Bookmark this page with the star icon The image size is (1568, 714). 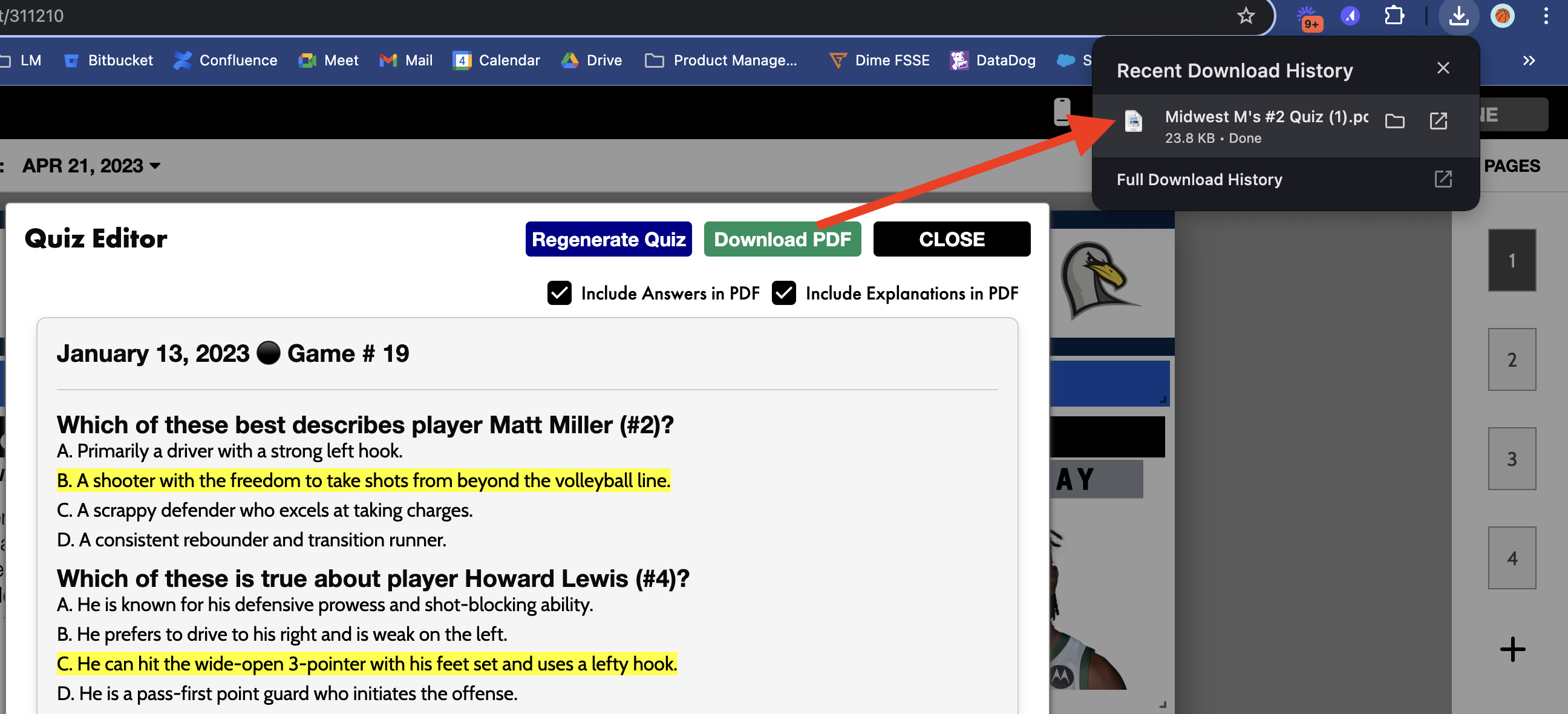1246,15
